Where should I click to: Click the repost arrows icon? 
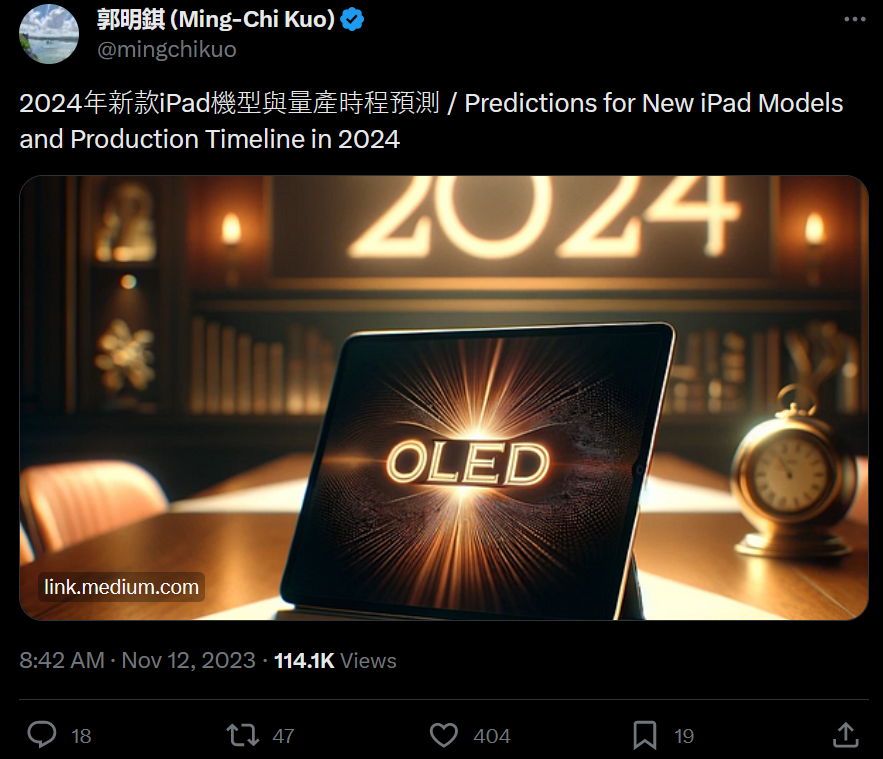point(242,736)
